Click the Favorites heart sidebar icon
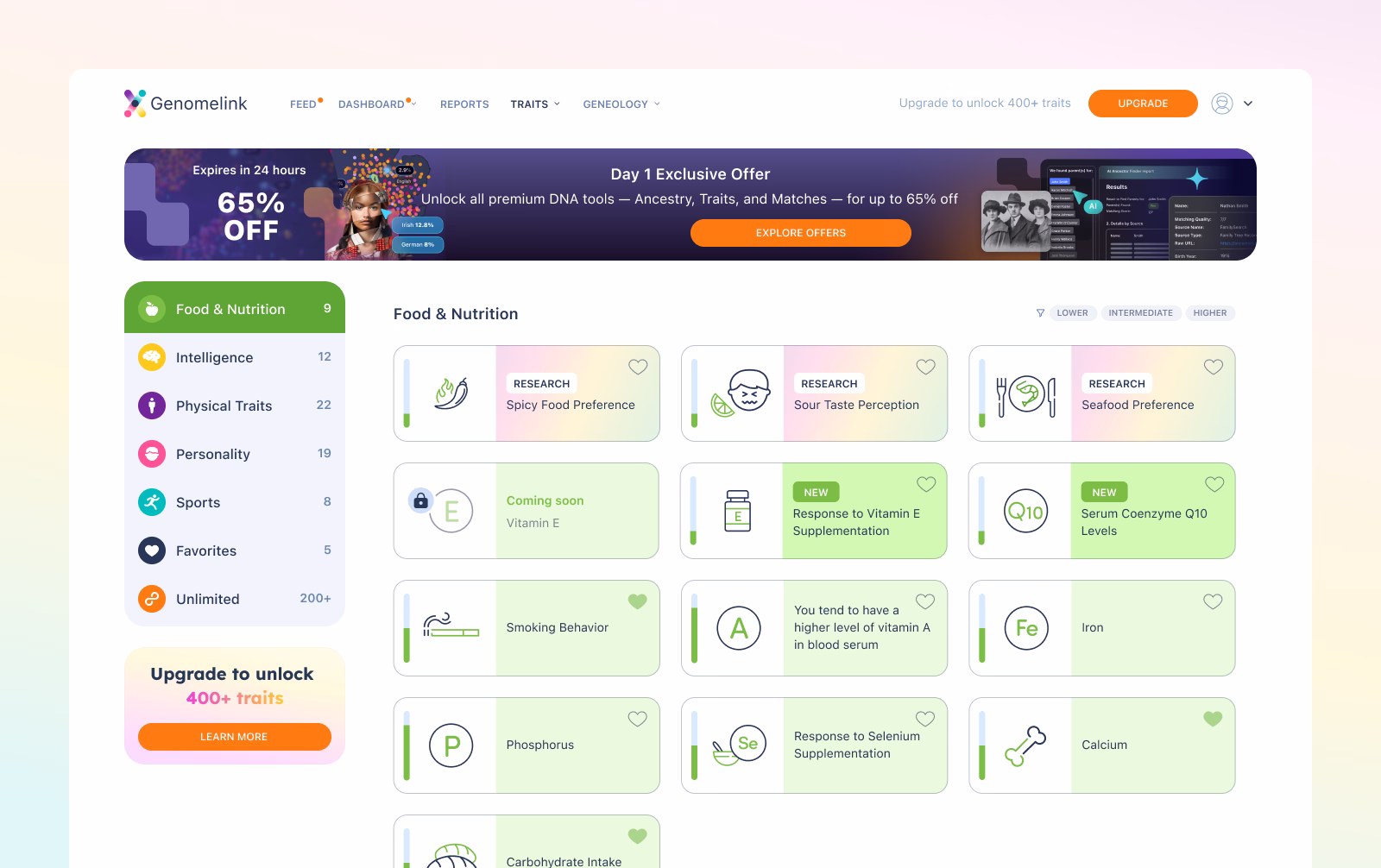Viewport: 1381px width, 868px height. (152, 550)
